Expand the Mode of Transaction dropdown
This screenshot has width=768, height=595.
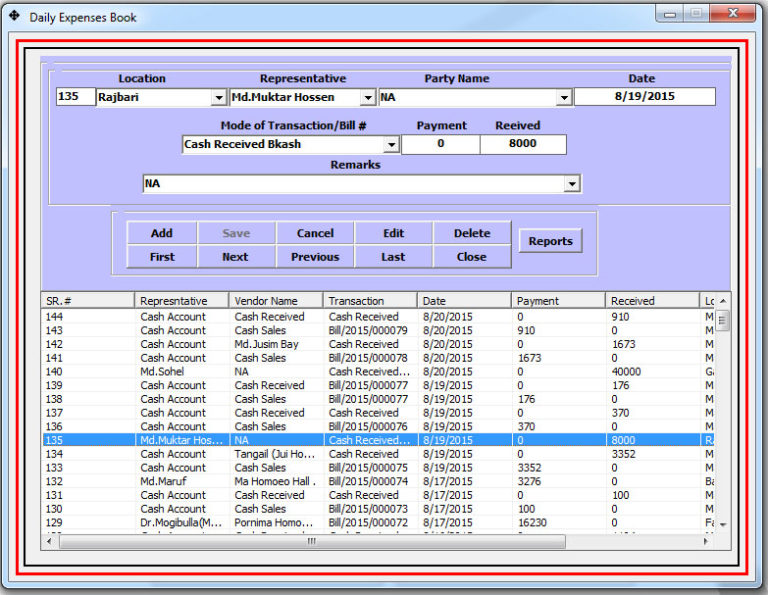point(391,145)
